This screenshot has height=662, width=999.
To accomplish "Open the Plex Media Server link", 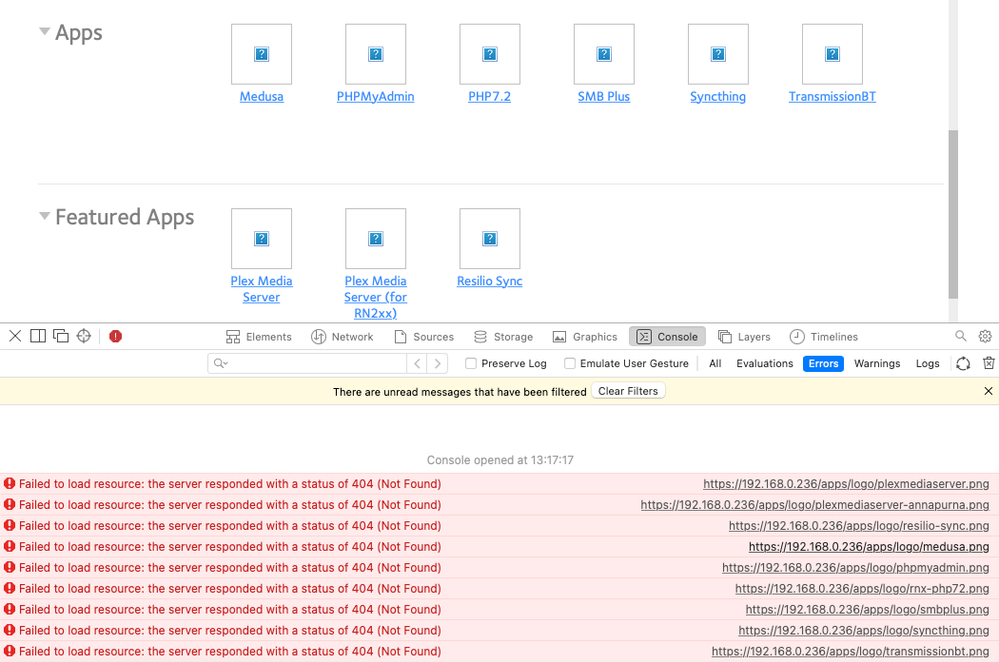I will click(x=261, y=289).
